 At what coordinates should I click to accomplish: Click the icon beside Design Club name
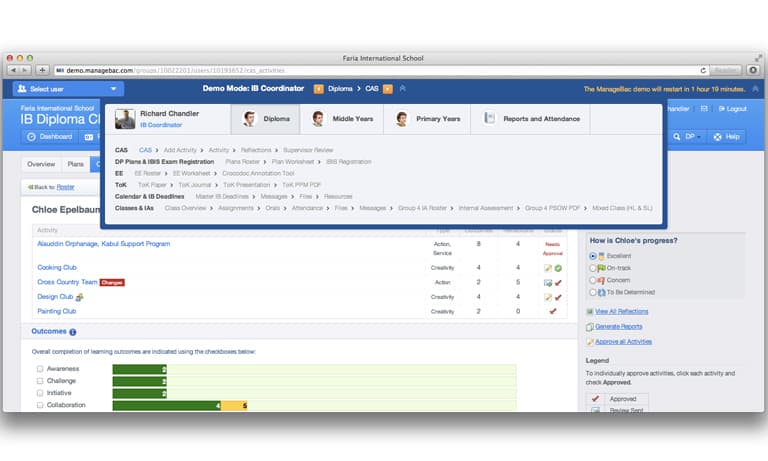[79, 297]
